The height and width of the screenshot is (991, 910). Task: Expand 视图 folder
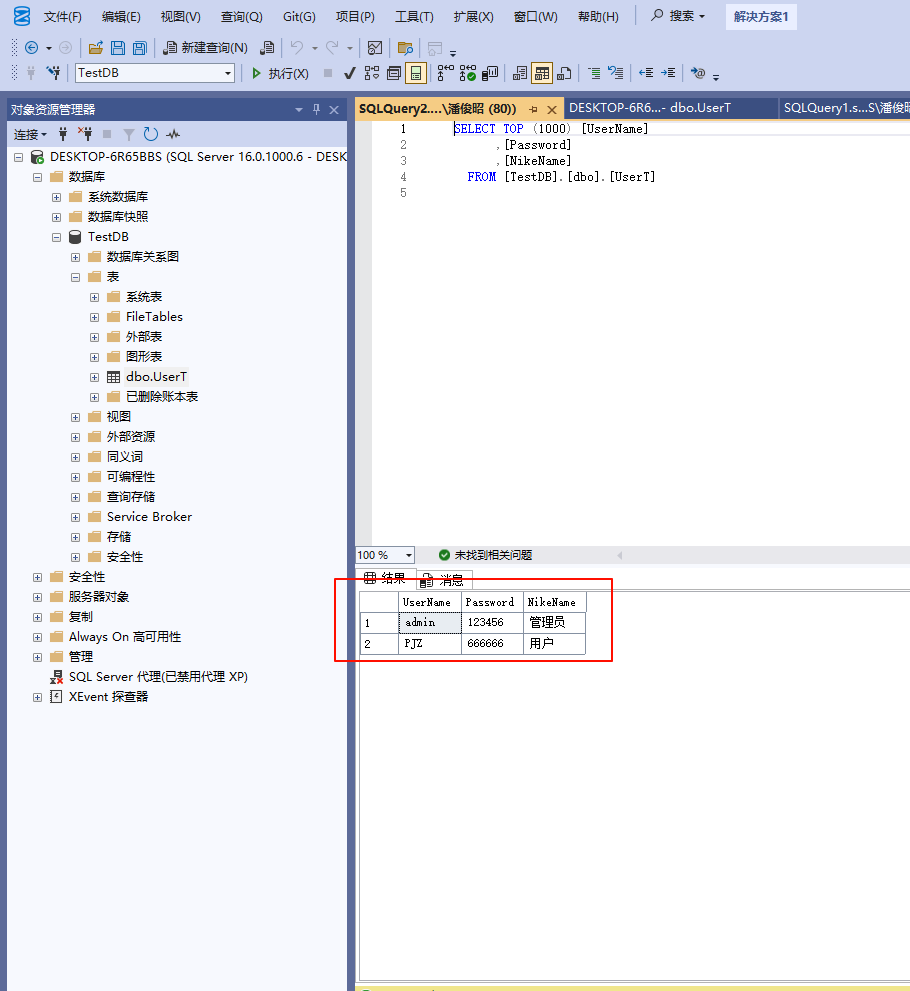(x=75, y=417)
